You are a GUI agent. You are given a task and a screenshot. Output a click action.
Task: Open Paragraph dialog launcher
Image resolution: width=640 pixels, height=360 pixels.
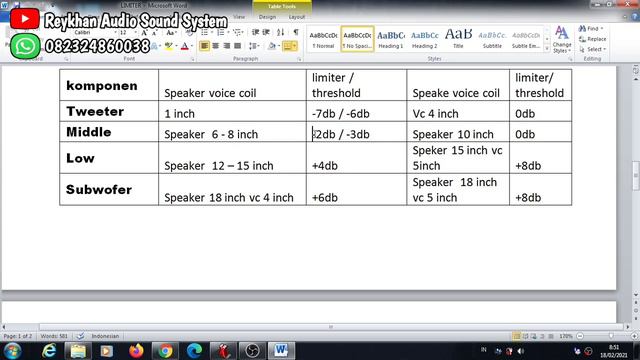(x=299, y=59)
